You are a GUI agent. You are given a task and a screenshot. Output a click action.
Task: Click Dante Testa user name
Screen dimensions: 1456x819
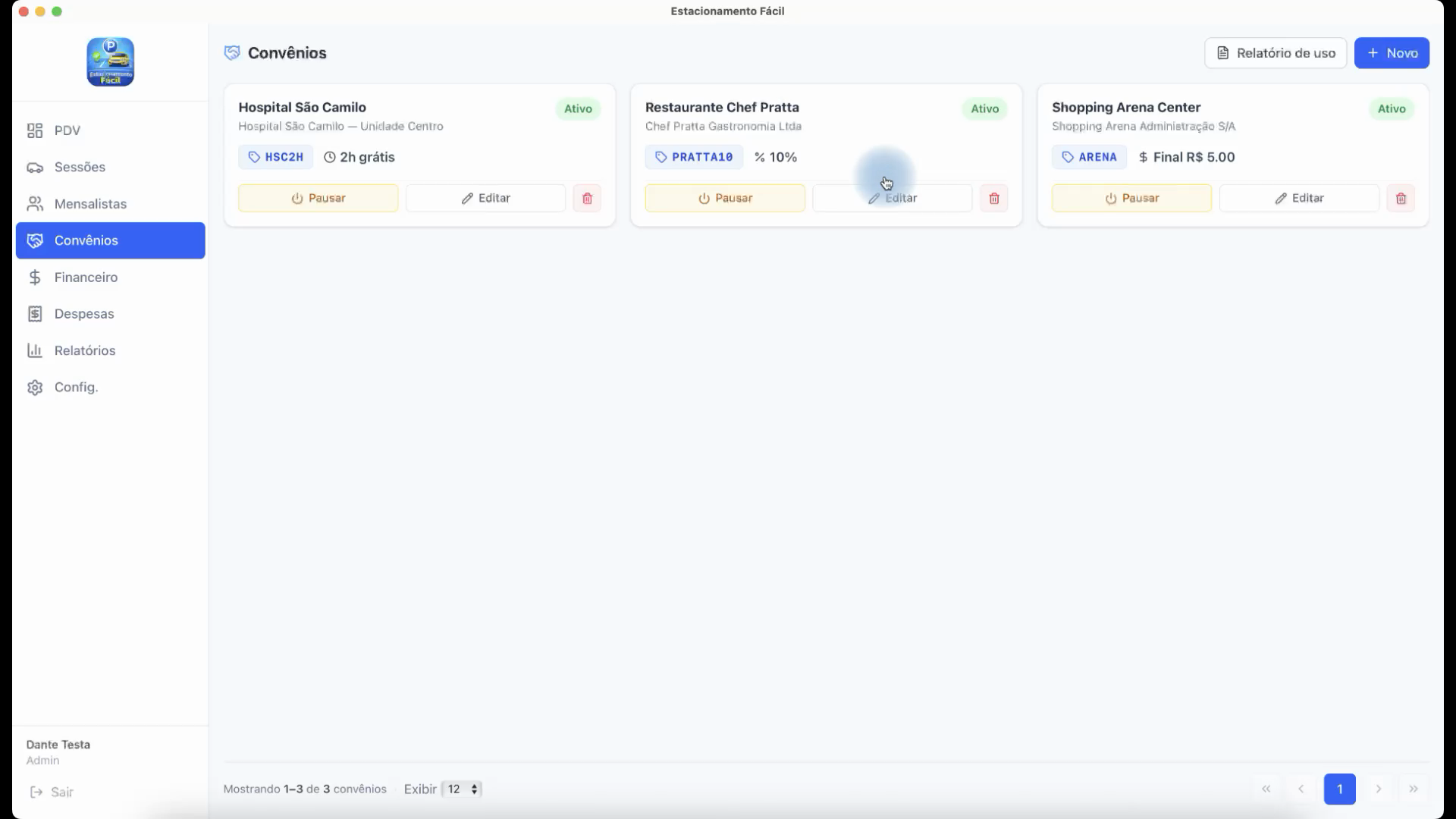coord(58,745)
